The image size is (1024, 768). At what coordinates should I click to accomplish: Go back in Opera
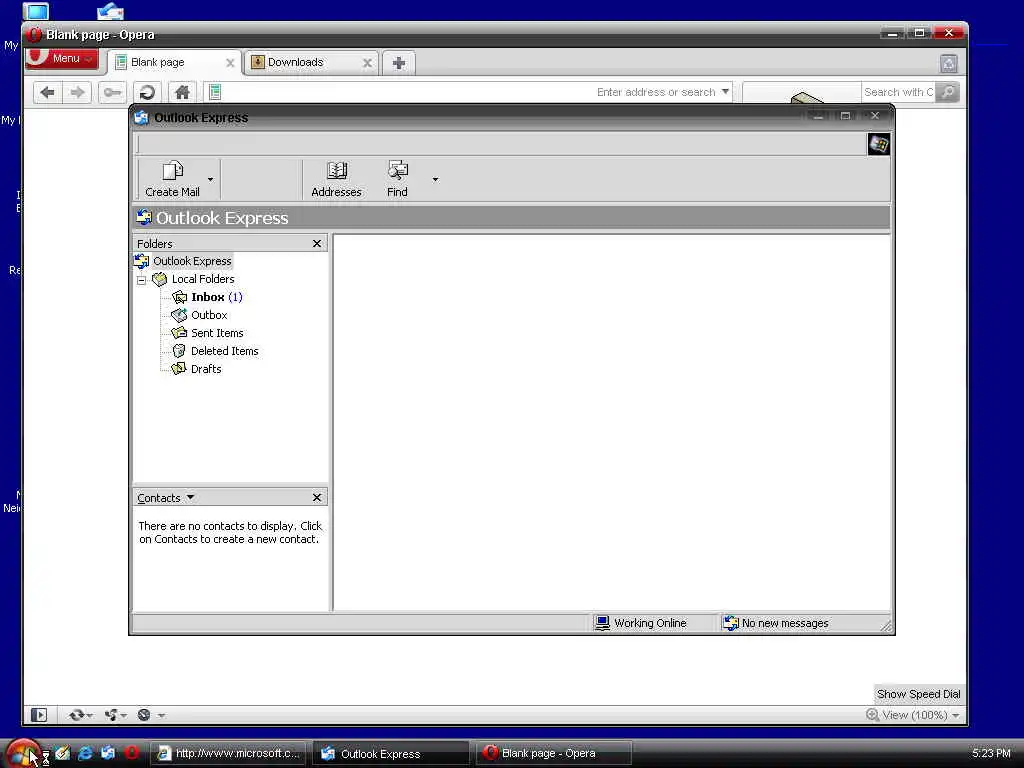click(47, 93)
